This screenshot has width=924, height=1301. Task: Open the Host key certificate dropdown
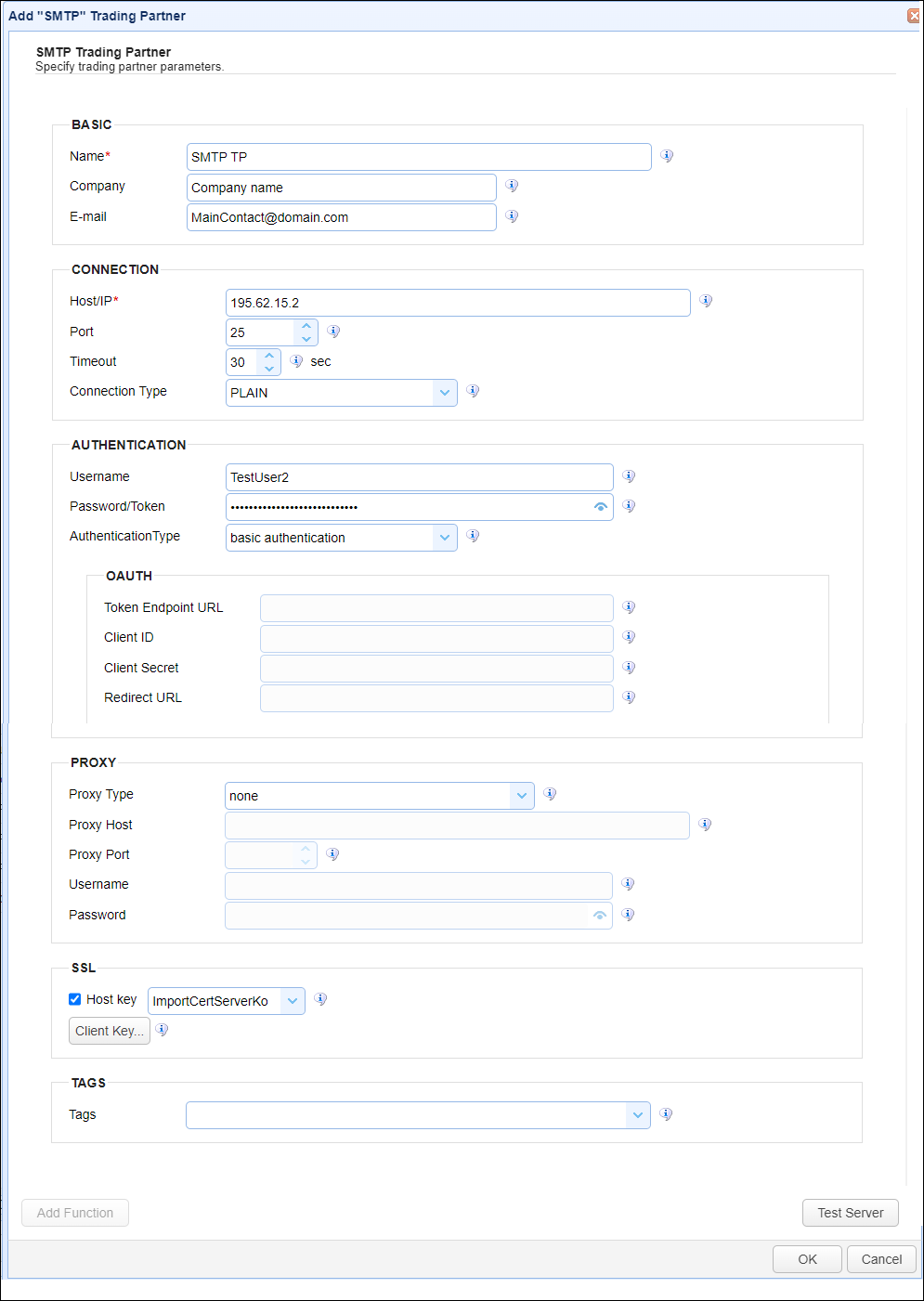[293, 1001]
